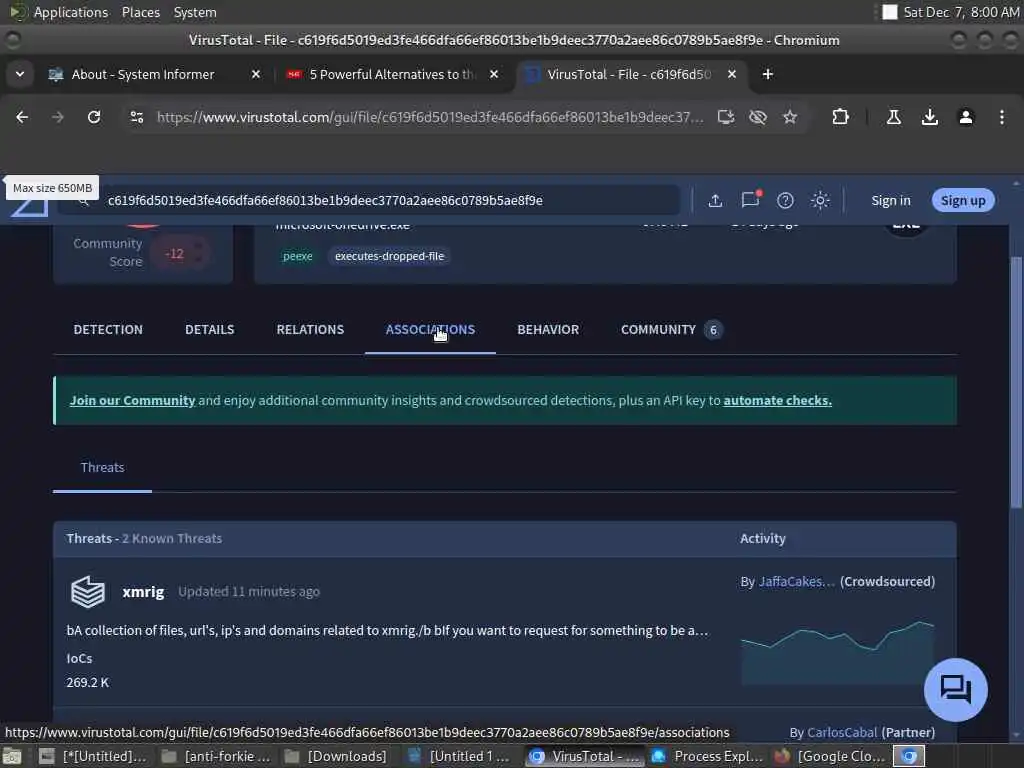Click the install app icon in address bar
The height and width of the screenshot is (768, 1024).
point(726,117)
